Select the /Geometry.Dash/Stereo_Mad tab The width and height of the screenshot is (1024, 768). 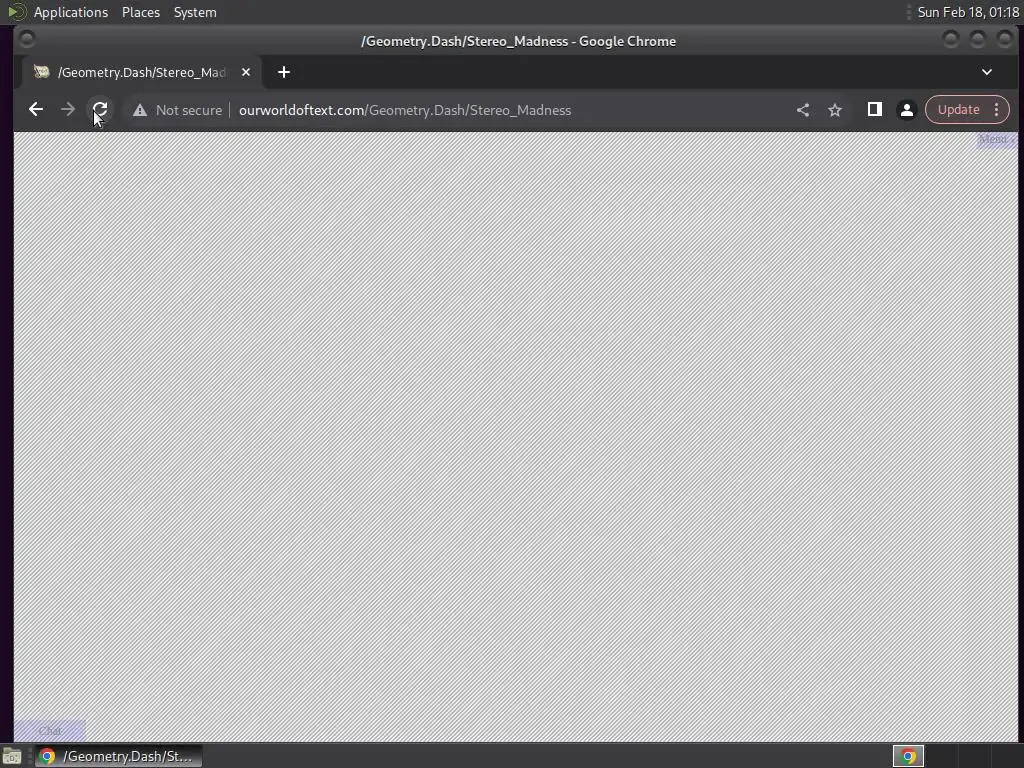click(x=142, y=72)
